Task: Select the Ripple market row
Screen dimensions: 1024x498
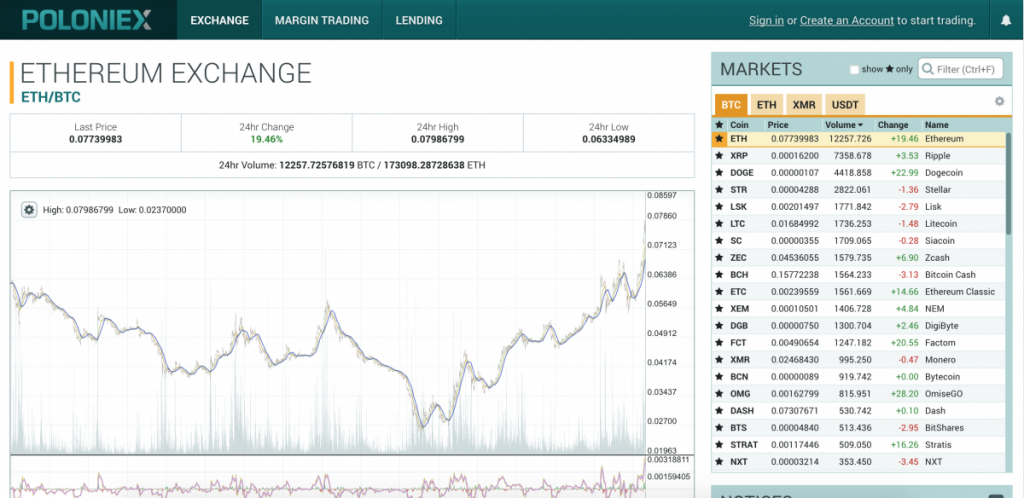Action: tap(857, 156)
